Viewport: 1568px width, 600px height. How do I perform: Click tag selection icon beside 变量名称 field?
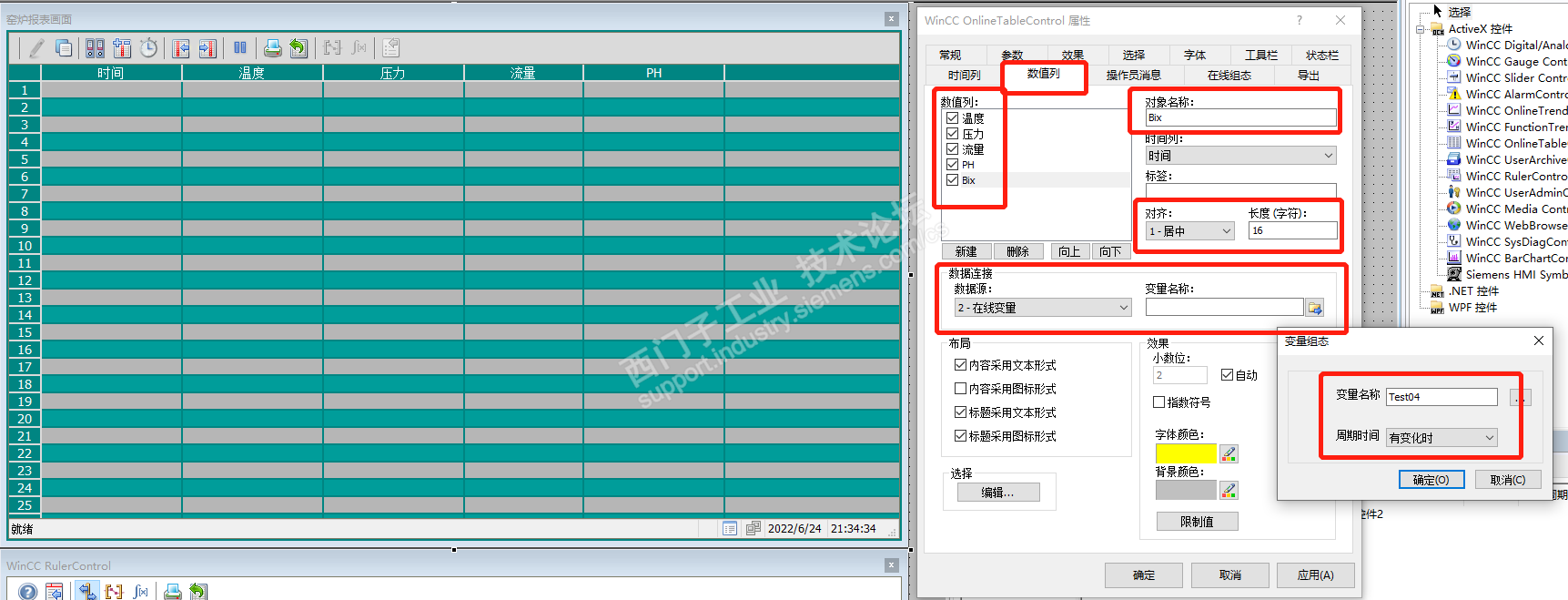[x=1314, y=308]
